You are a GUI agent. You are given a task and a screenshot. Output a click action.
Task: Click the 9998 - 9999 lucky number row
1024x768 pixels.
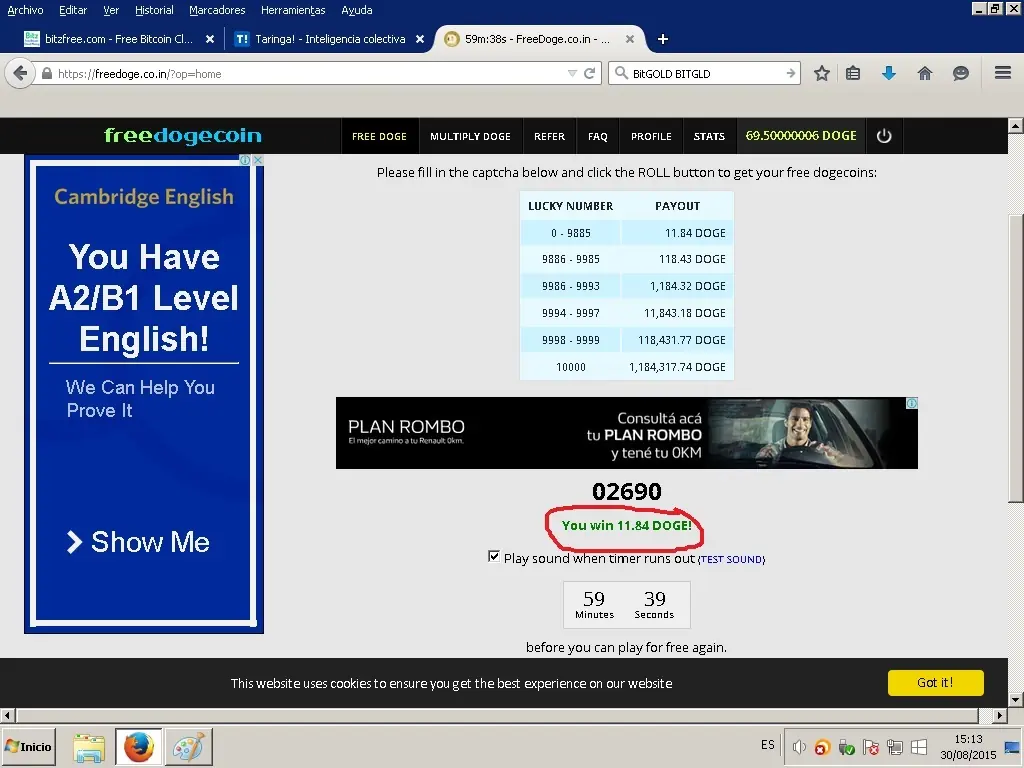tap(626, 340)
